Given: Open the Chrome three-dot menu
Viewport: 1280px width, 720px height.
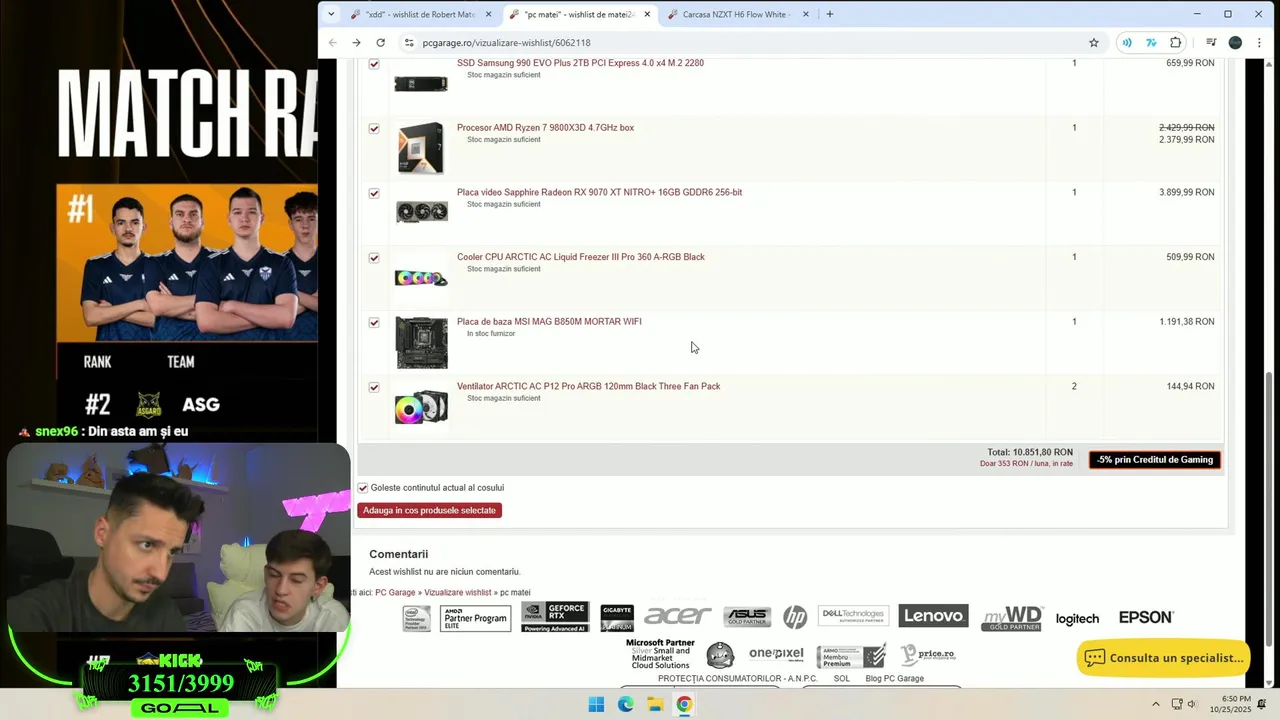Looking at the screenshot, I should (x=1259, y=43).
